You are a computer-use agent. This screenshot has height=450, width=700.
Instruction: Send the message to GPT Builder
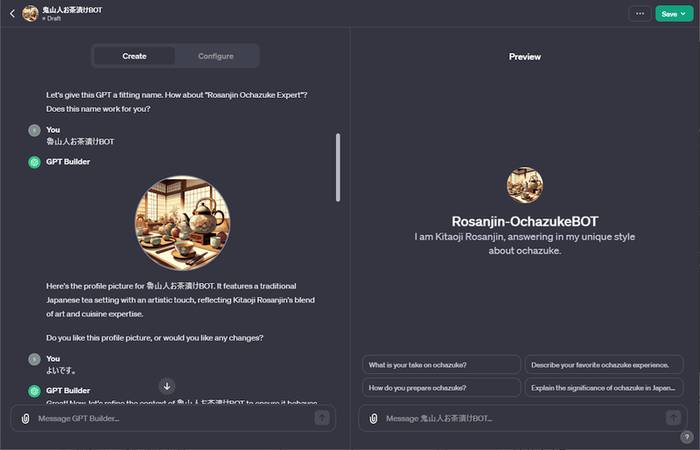[322, 418]
